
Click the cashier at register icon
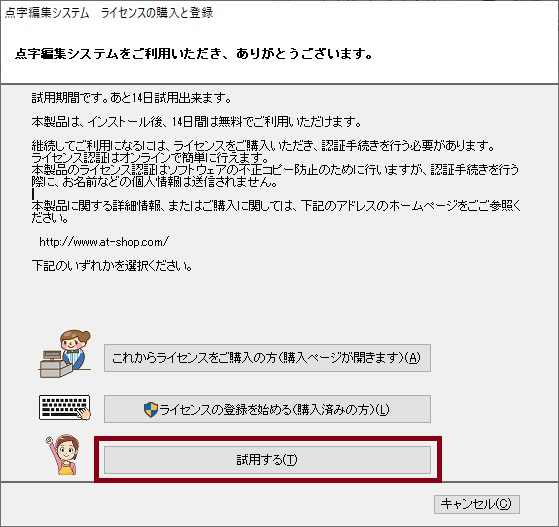point(65,354)
